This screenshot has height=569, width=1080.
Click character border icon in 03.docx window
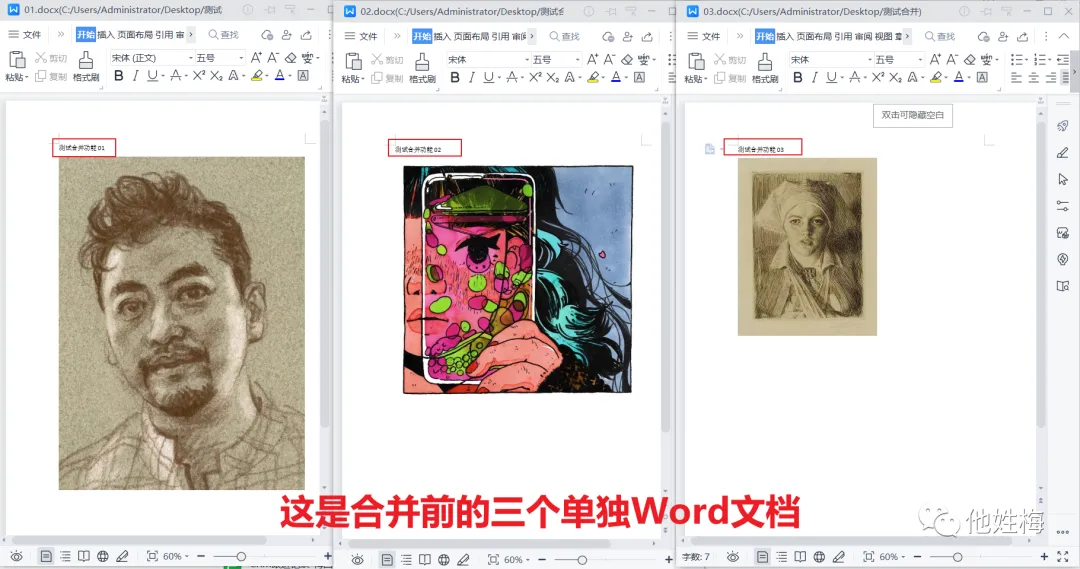tap(982, 77)
